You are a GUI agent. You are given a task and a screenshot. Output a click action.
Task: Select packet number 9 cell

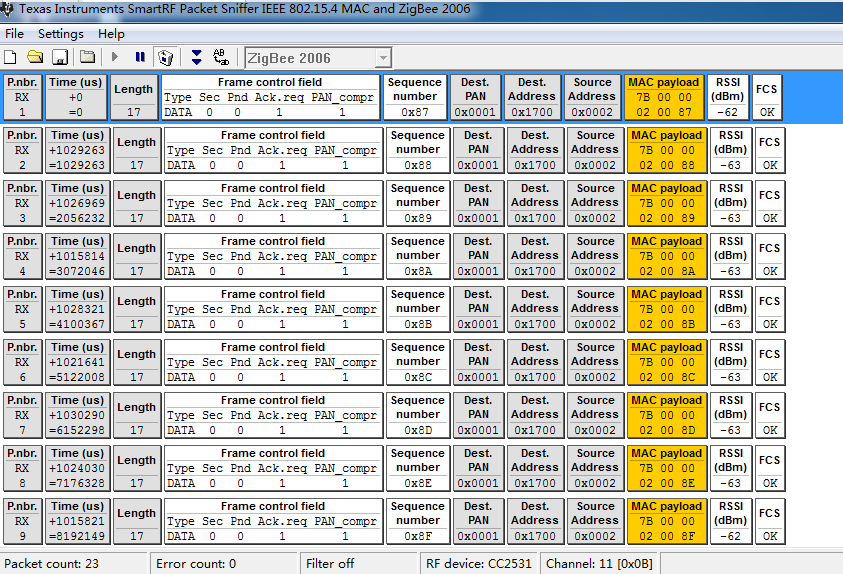(x=23, y=521)
